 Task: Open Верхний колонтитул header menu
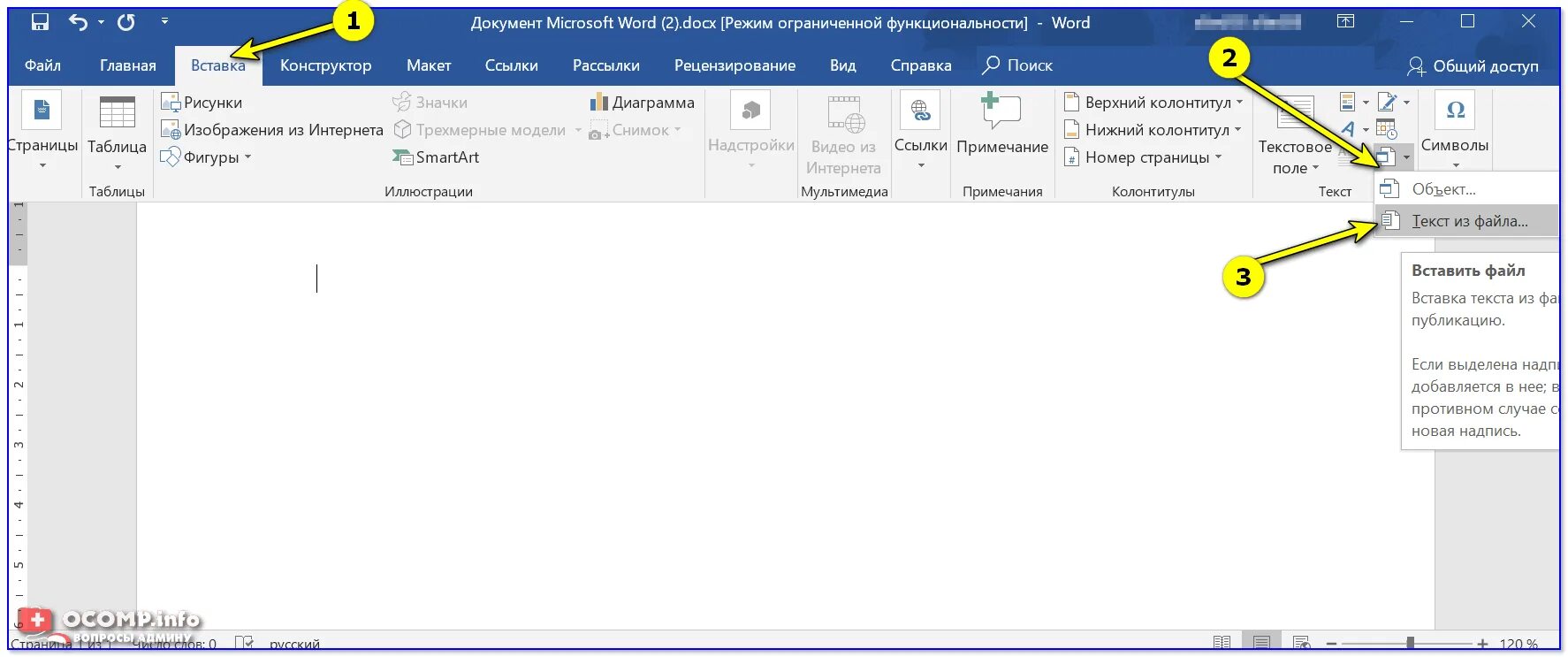(1153, 103)
